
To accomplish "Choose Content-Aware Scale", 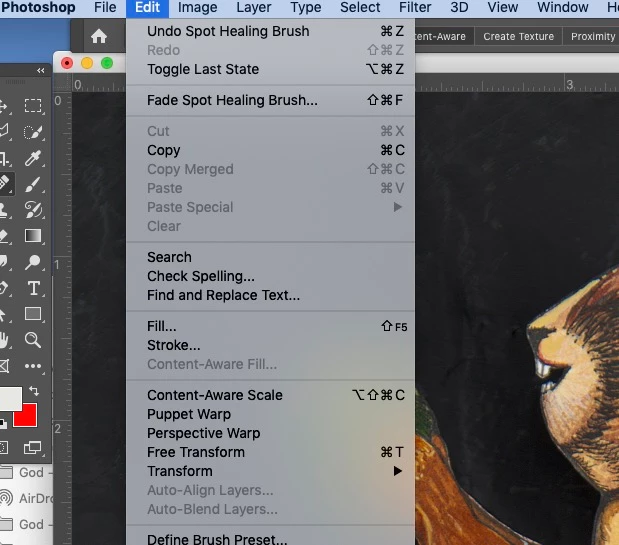I will click(x=270, y=395).
